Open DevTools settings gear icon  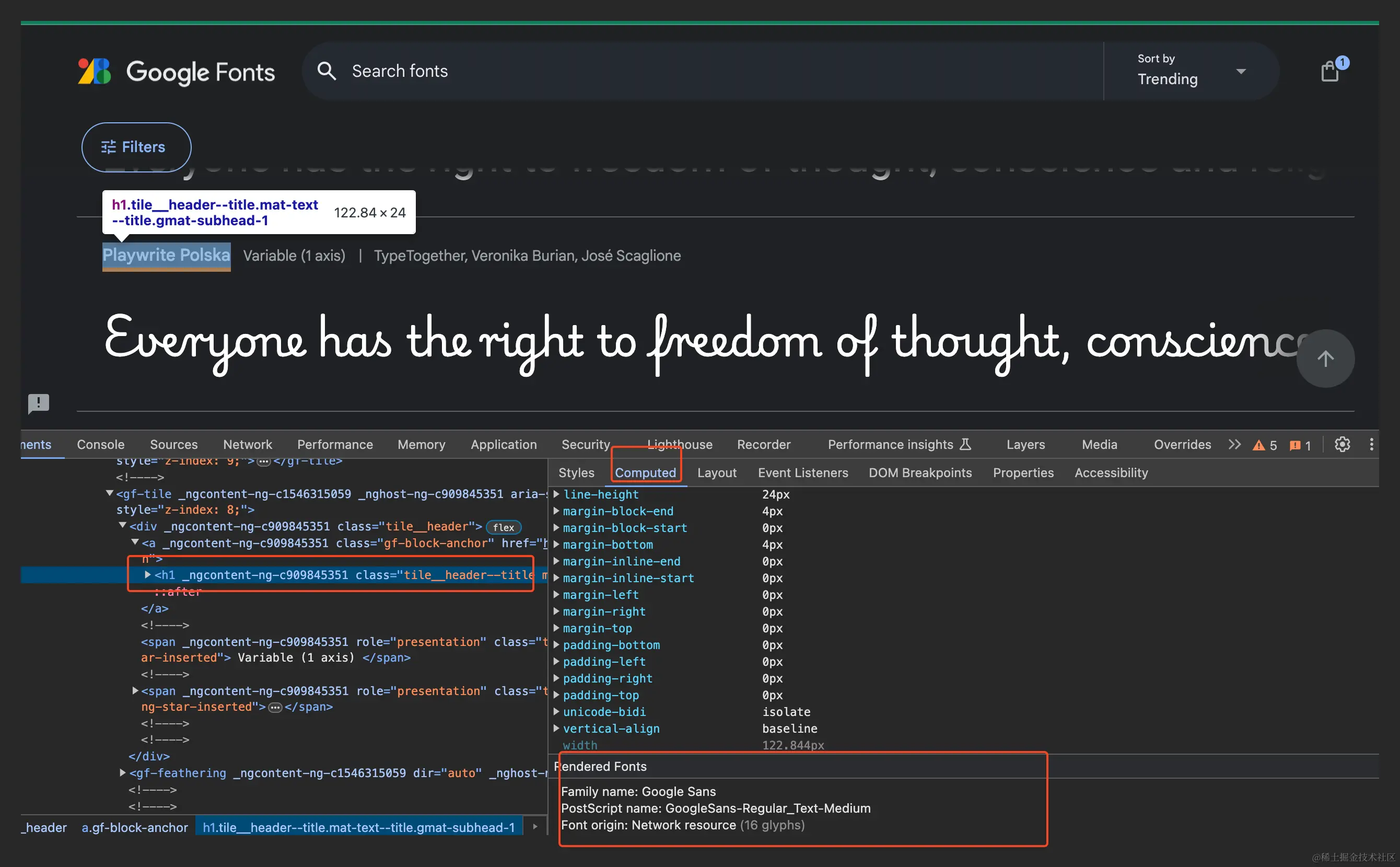click(1342, 444)
